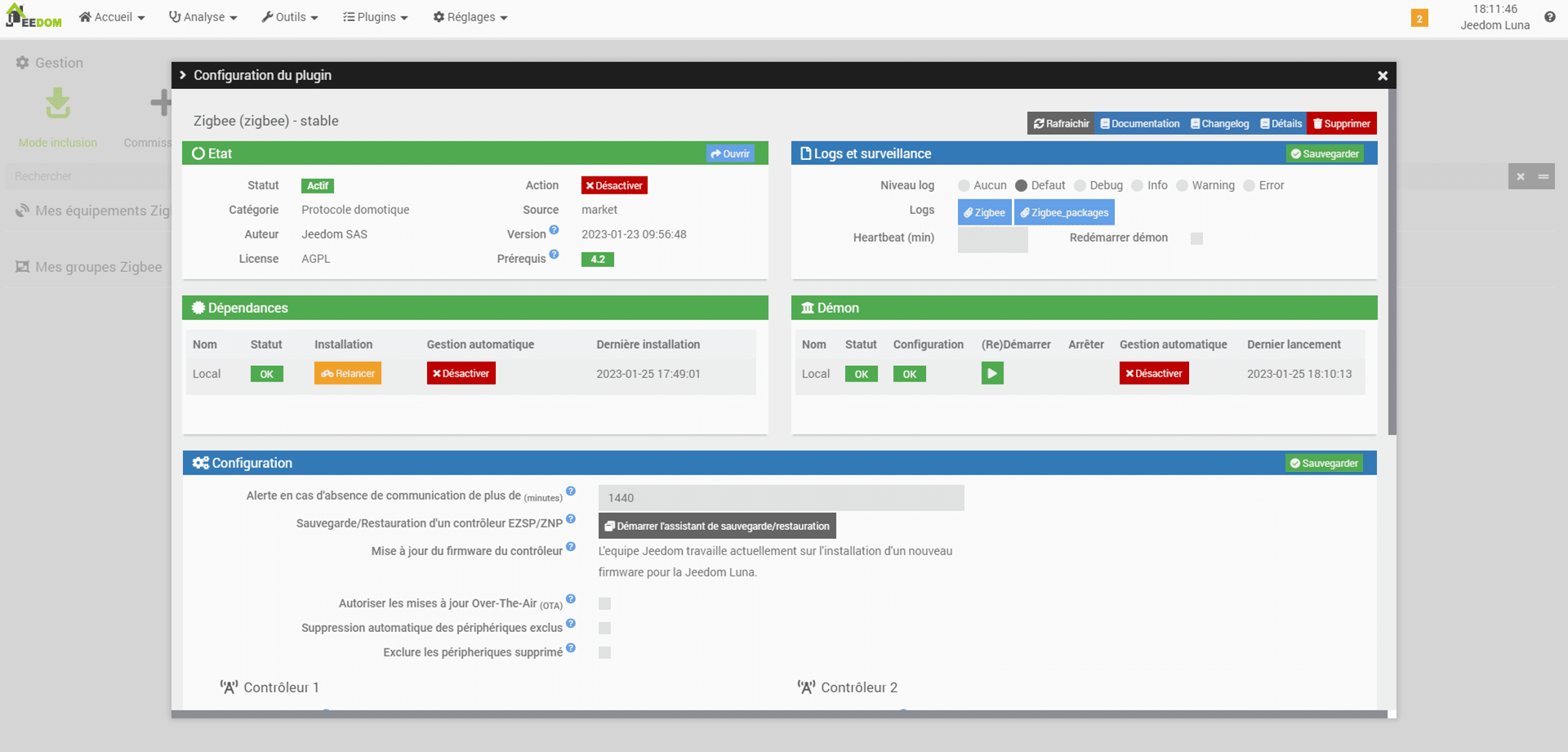Click the Jeedom logo icon
1568x752 pixels.
point(33,16)
